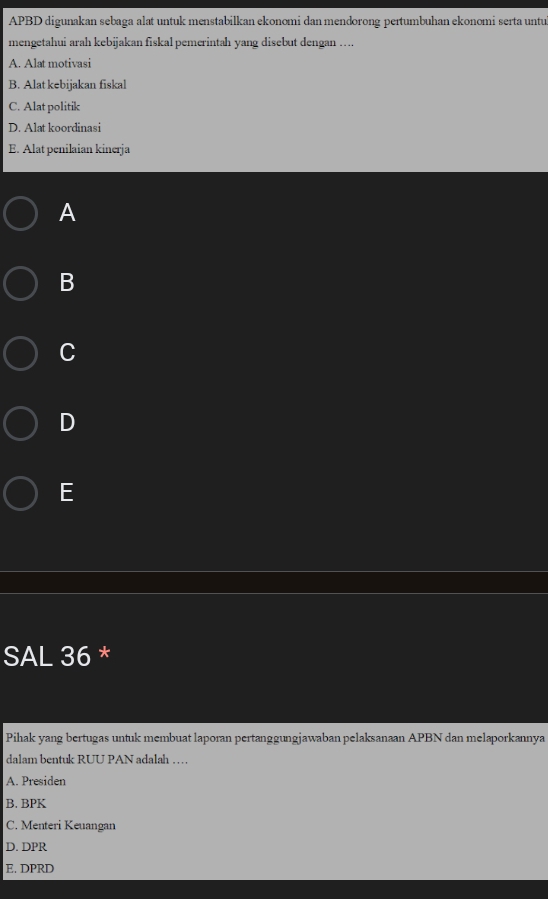Select radio button for answer A
The width and height of the screenshot is (548, 899).
21,213
